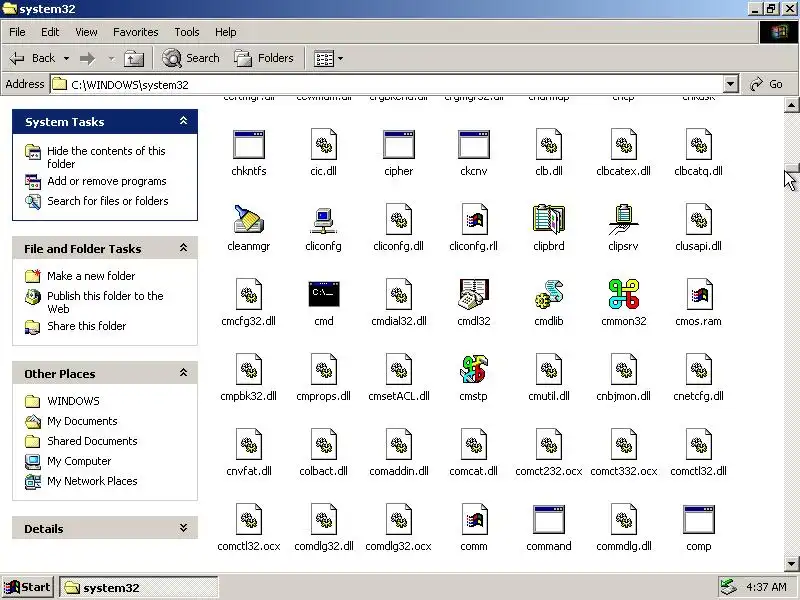Screen dimensions: 800x600
Task: Open the cleanmgr disk cleanup icon
Action: coord(248,219)
